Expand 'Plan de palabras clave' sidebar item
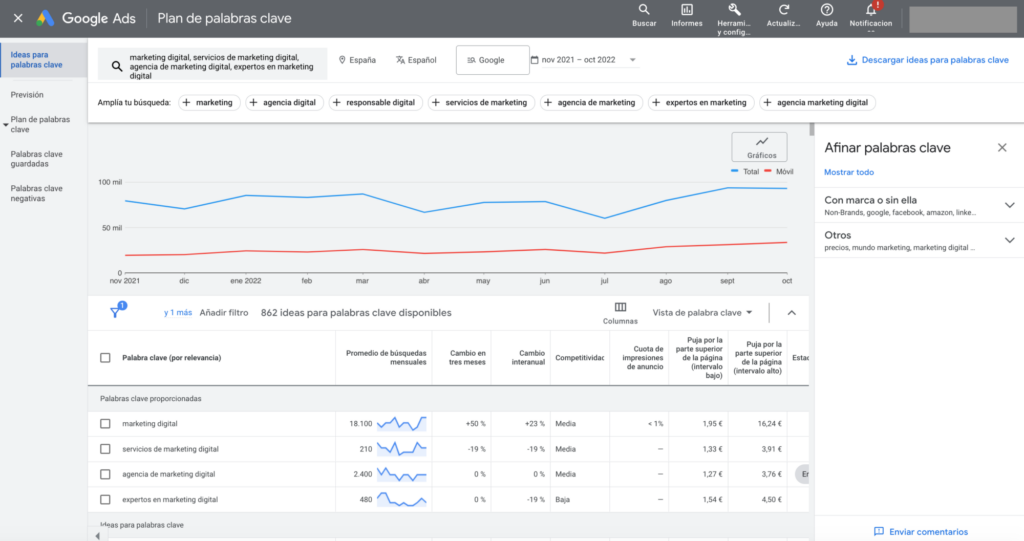Image resolution: width=1024 pixels, height=541 pixels. coord(40,125)
